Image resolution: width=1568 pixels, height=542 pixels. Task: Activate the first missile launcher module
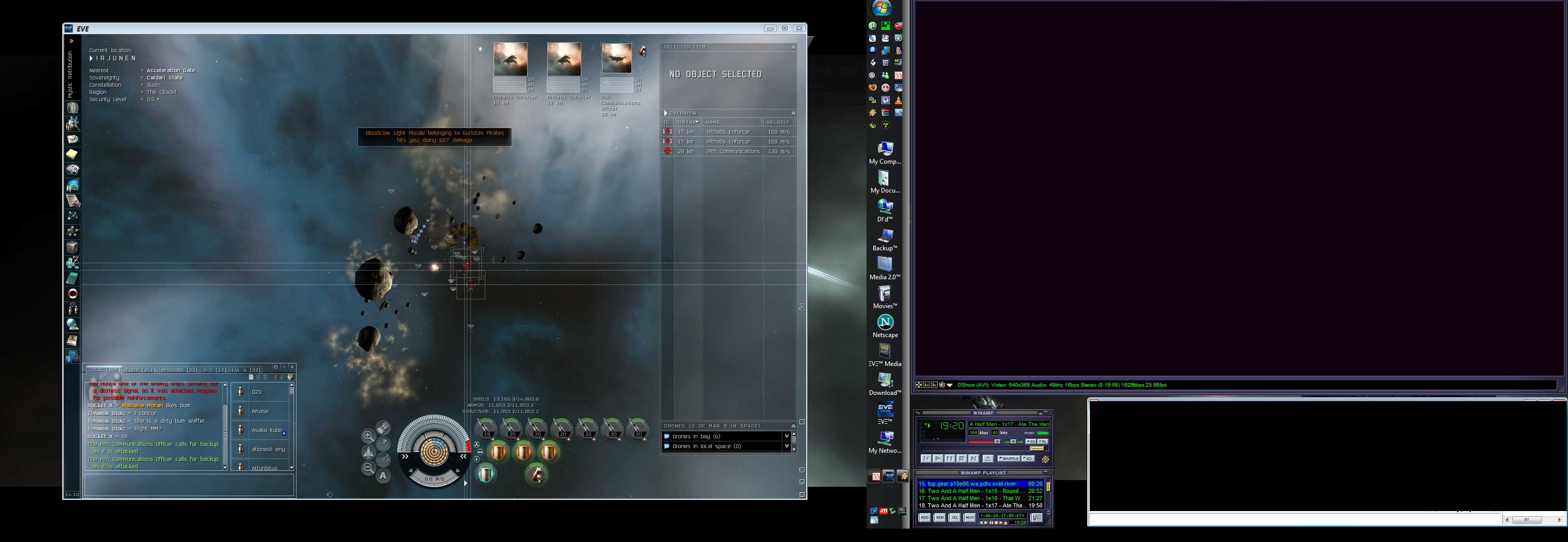click(x=487, y=429)
